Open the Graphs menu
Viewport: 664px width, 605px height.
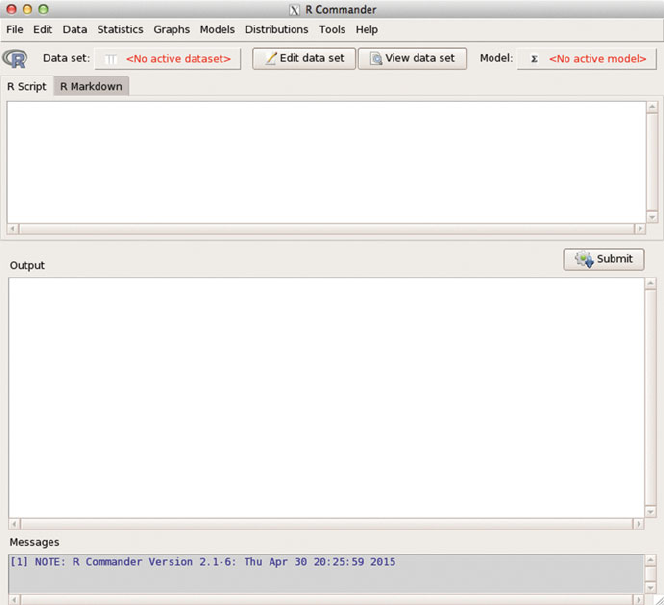point(172,29)
